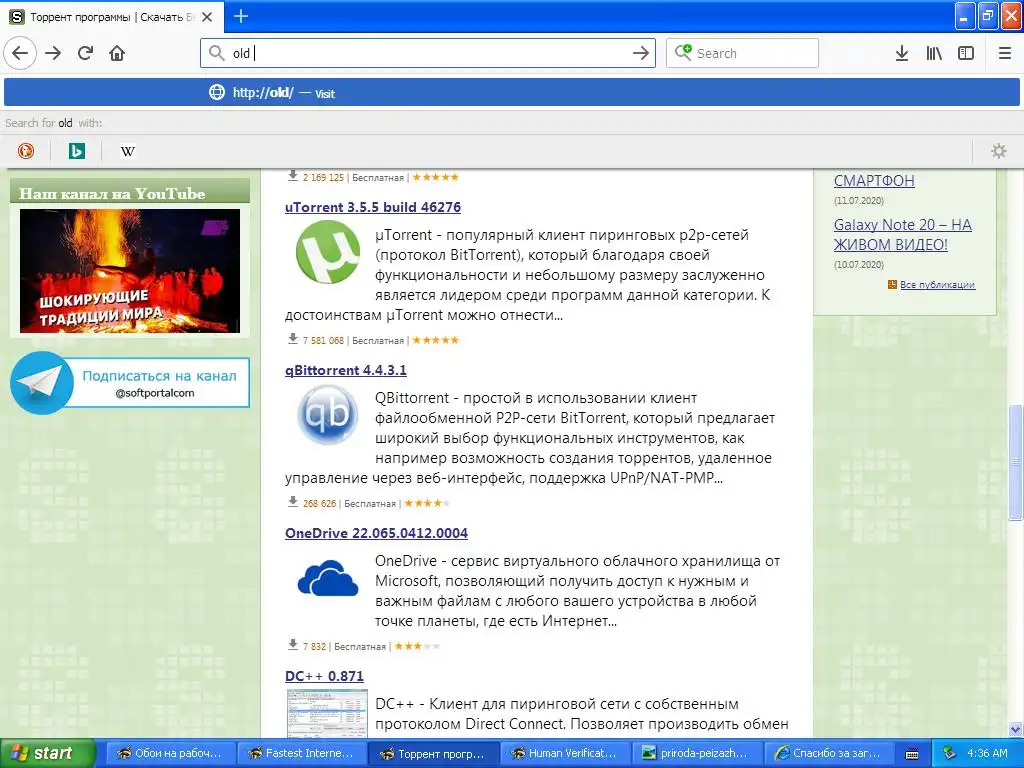Select the Торрент программы browser tab
The width and height of the screenshot is (1024, 768).
click(112, 17)
